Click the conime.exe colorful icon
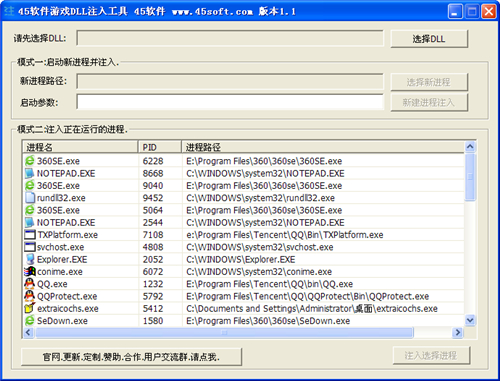Image resolution: width=500 pixels, height=381 pixels. point(29,272)
